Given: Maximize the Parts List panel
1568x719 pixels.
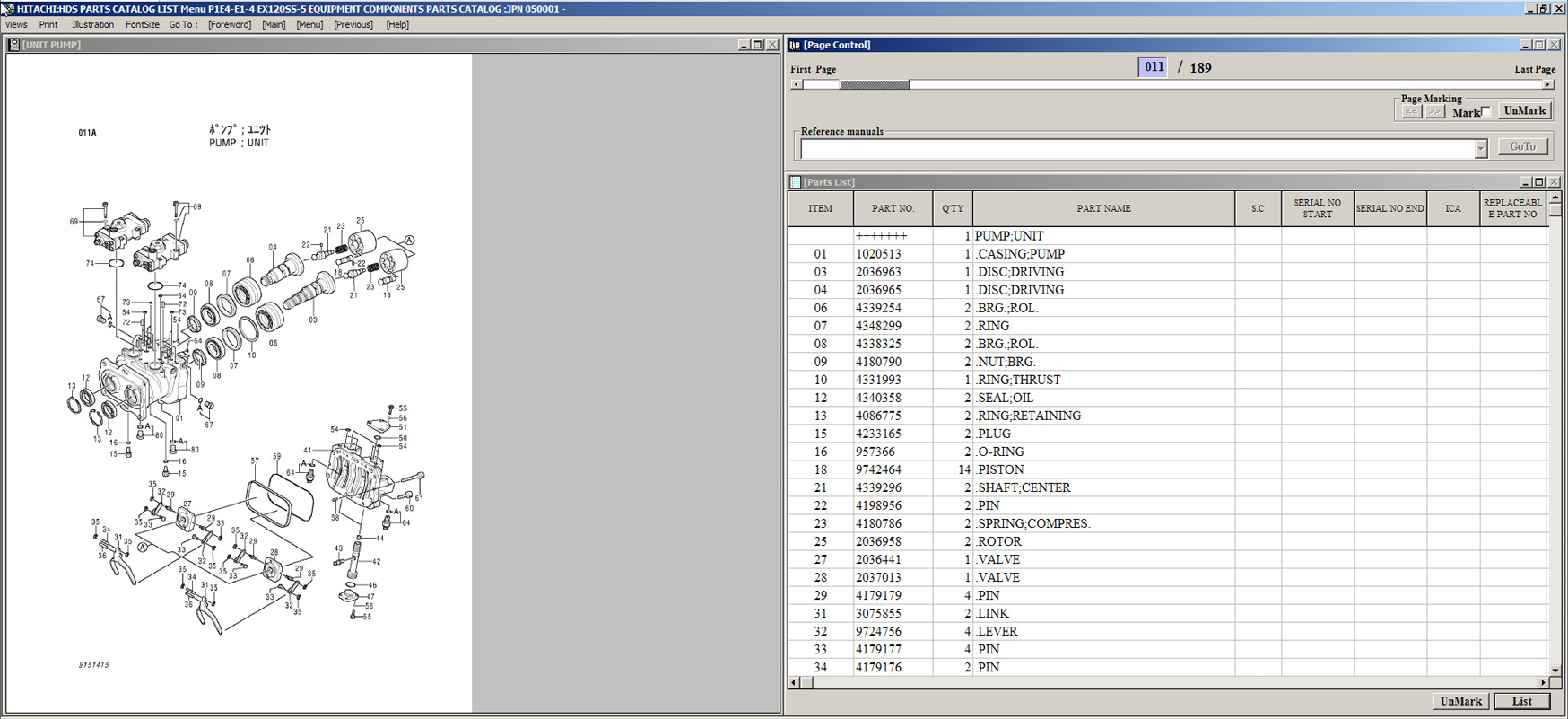Looking at the screenshot, I should (1539, 182).
